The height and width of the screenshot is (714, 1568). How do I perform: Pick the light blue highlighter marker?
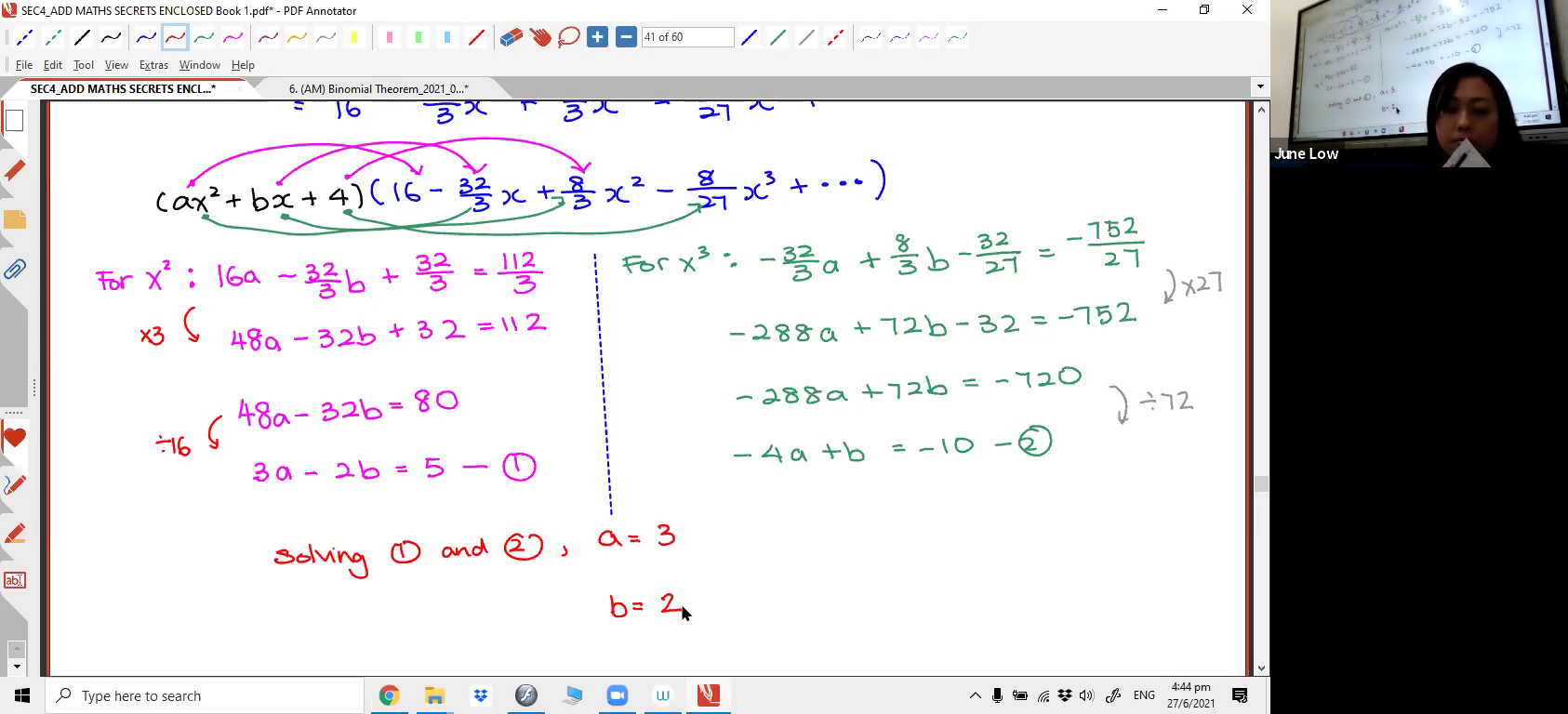coord(447,38)
